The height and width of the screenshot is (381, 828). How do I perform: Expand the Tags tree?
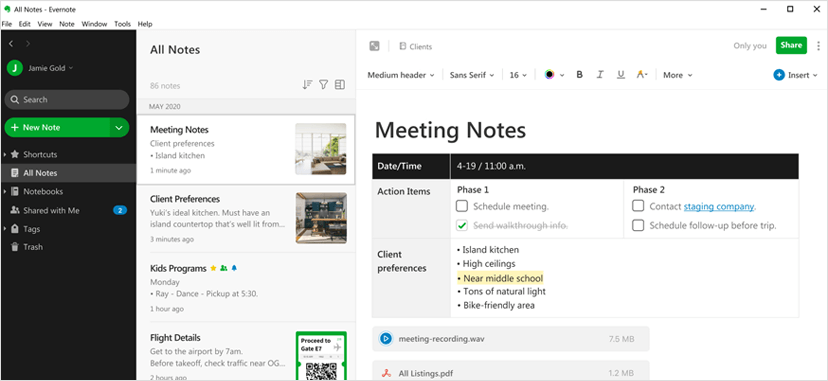(x=5, y=229)
